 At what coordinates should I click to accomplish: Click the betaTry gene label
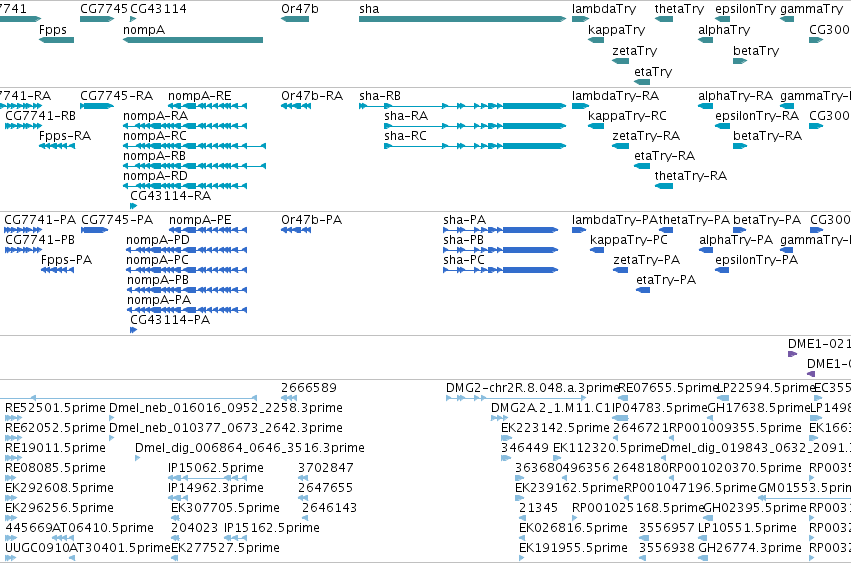click(756, 50)
